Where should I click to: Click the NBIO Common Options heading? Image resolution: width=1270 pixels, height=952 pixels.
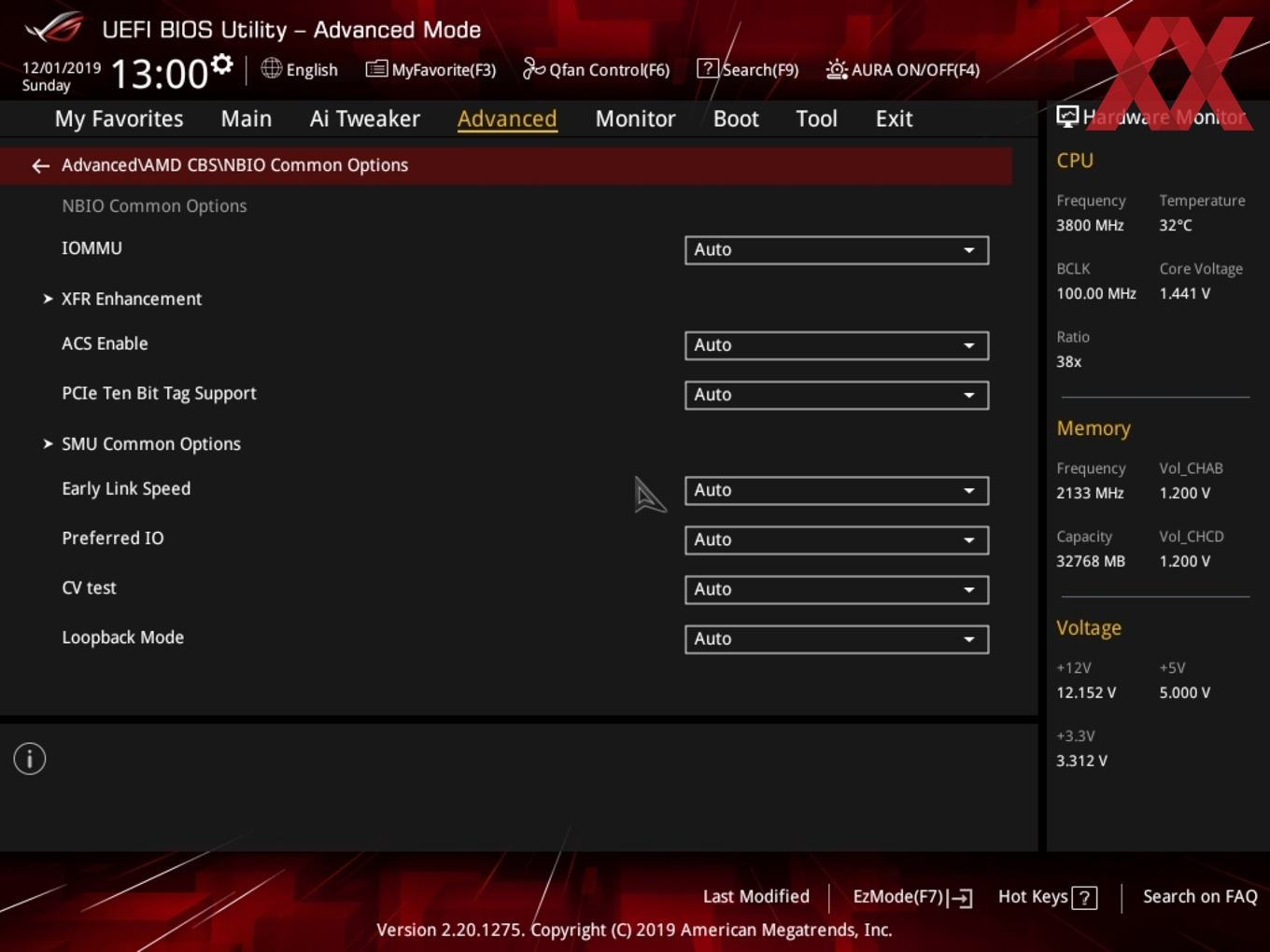[x=154, y=206]
